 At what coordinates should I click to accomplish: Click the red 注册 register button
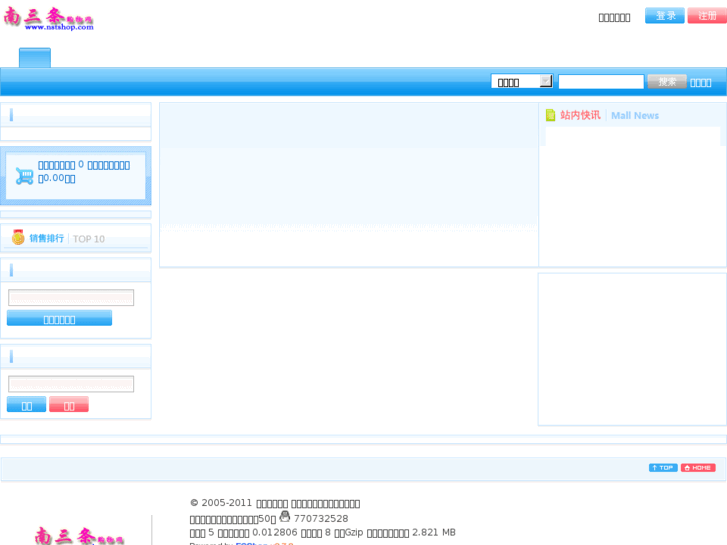pos(707,15)
